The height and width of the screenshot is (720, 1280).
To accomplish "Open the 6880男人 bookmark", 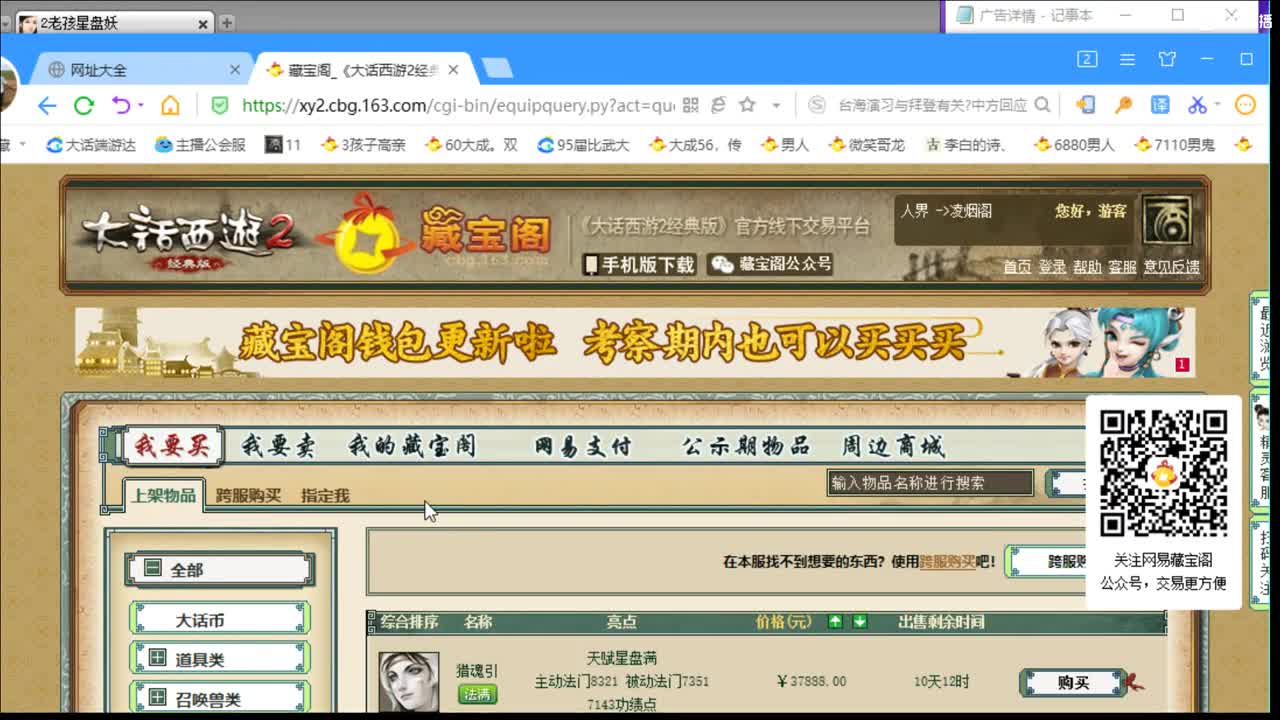I will [x=1074, y=145].
